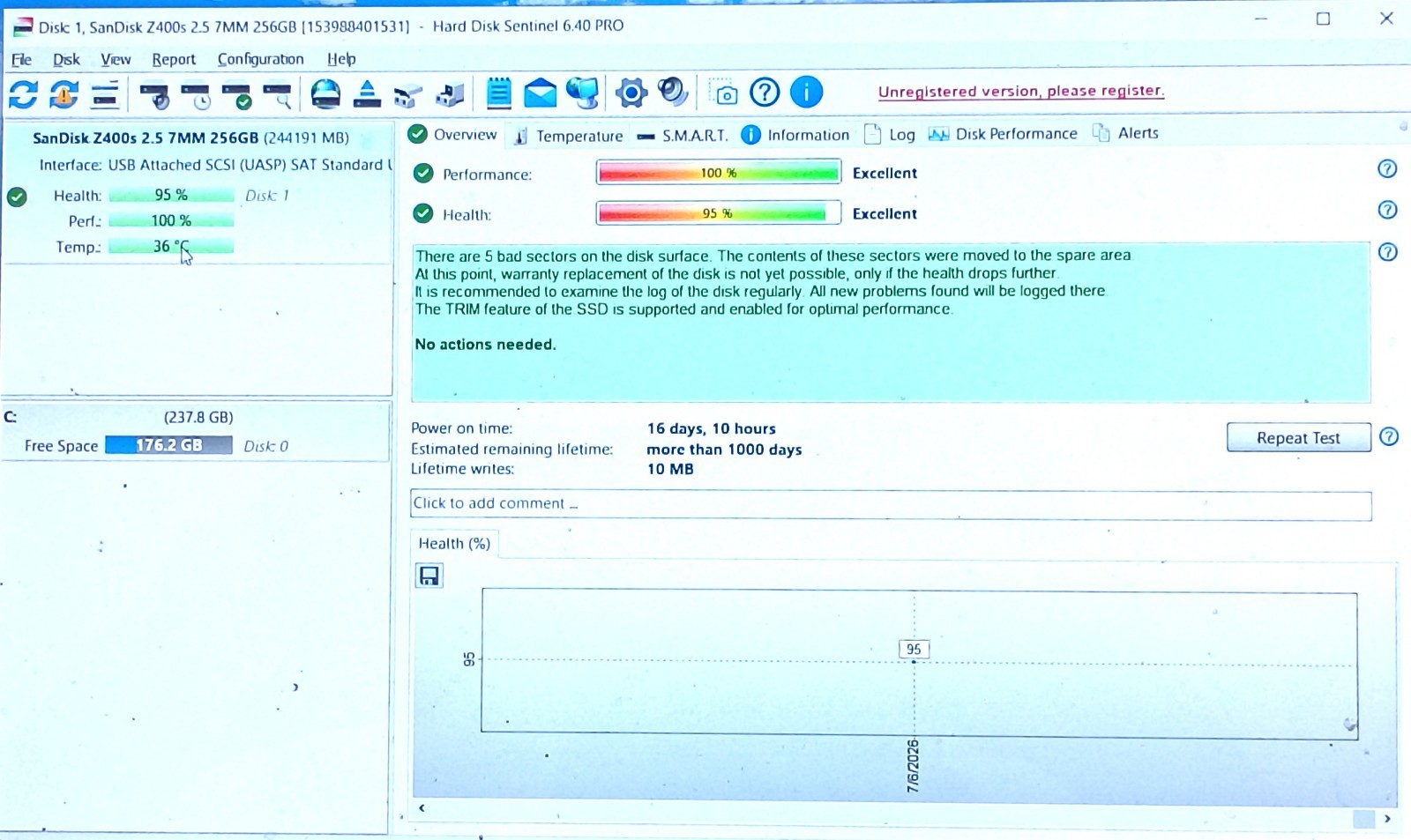Click the eject disk toolbar icon
1411x840 pixels.
coord(367,93)
